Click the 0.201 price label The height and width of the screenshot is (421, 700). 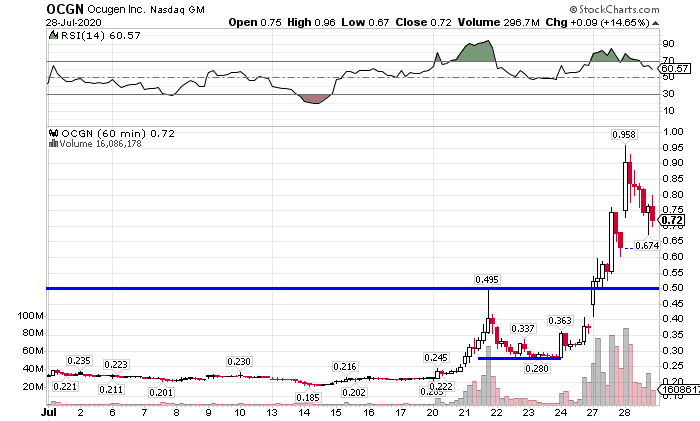(x=161, y=392)
